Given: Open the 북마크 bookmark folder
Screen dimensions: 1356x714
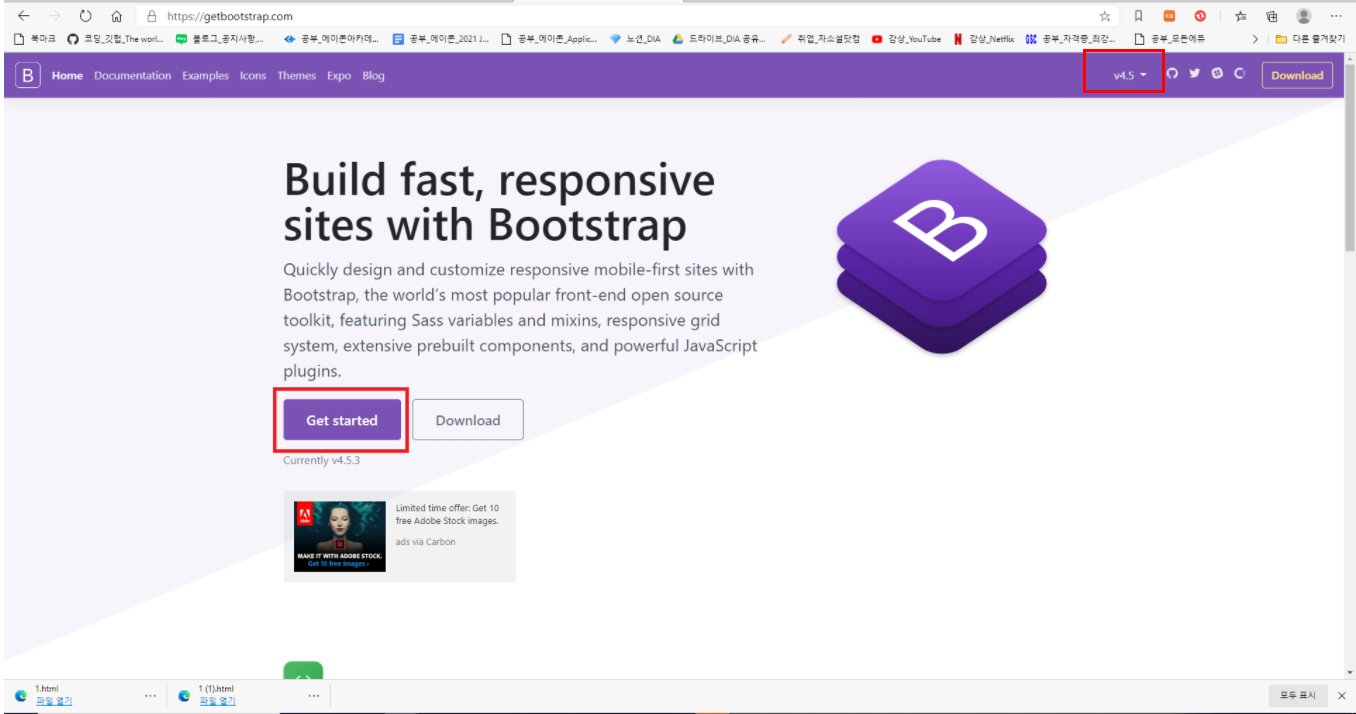Looking at the screenshot, I should 35,39.
